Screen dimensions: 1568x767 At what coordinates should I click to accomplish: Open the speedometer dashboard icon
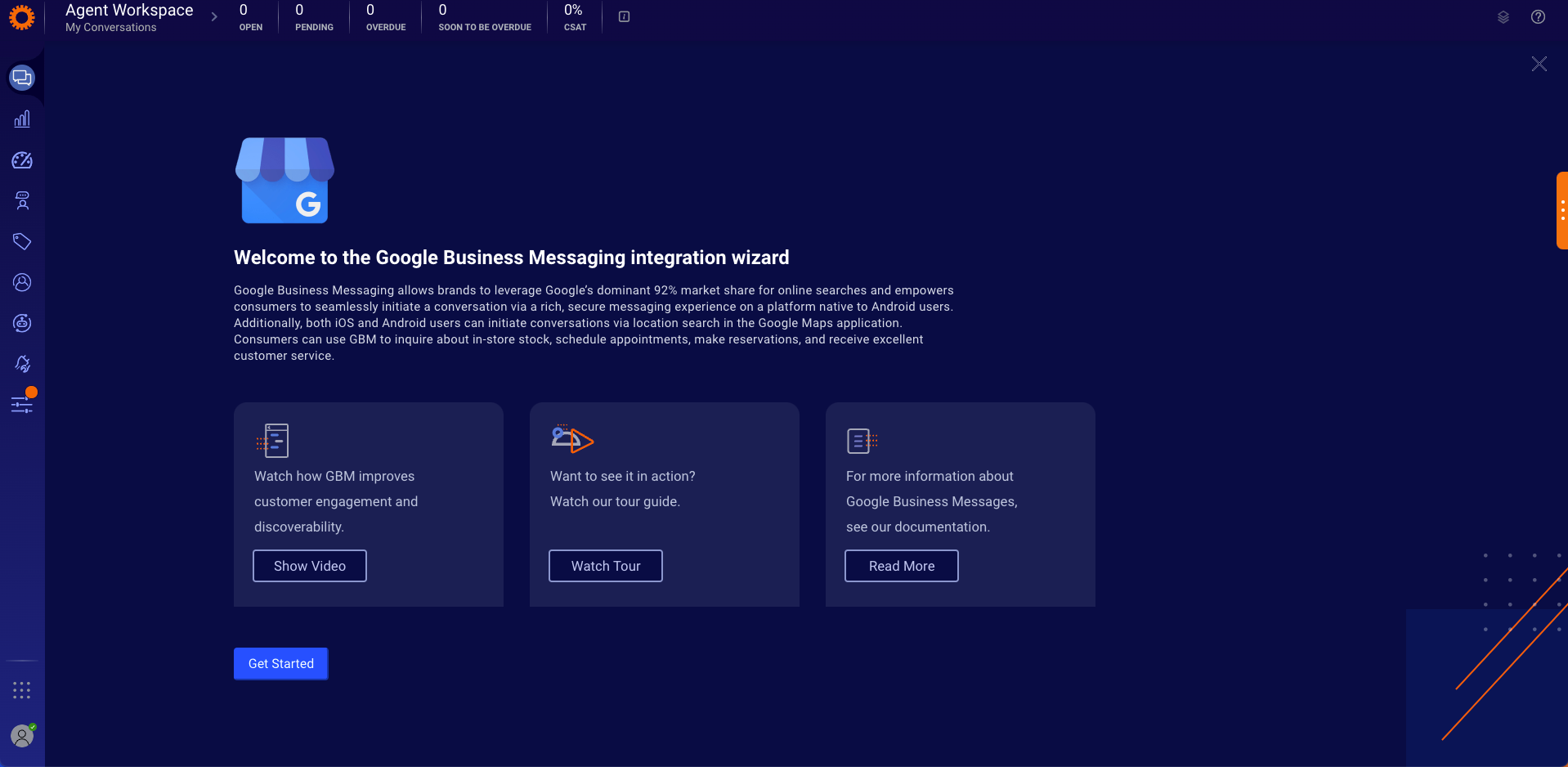pos(22,160)
